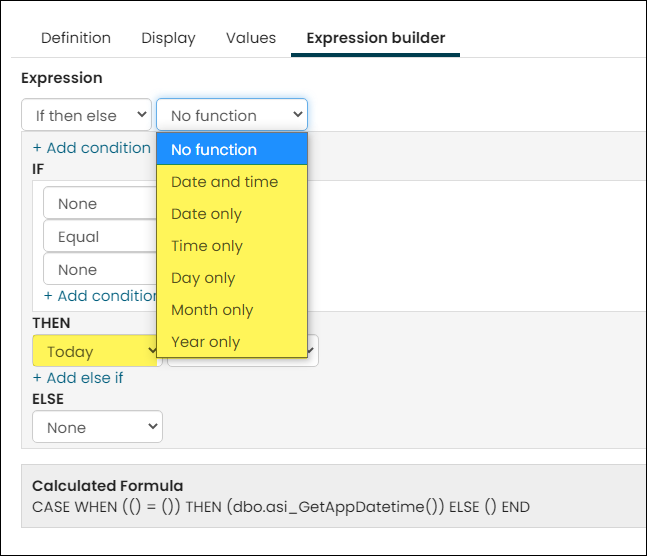Click the ELSE label
Viewport: 647px width, 556px height.
click(48, 399)
